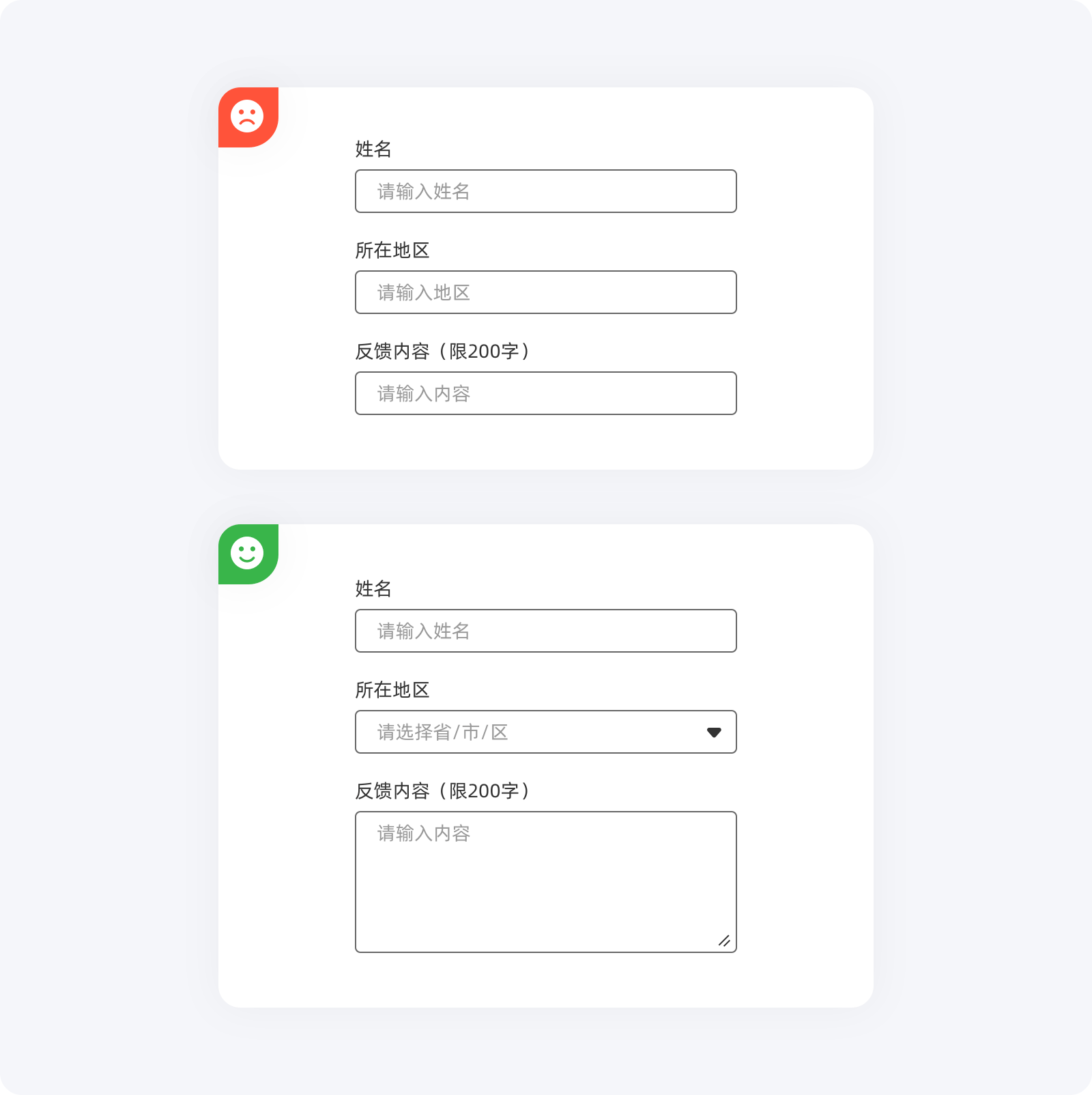Screen dimensions: 1092x1095
Task: Click the green smiley face icon
Action: [247, 553]
